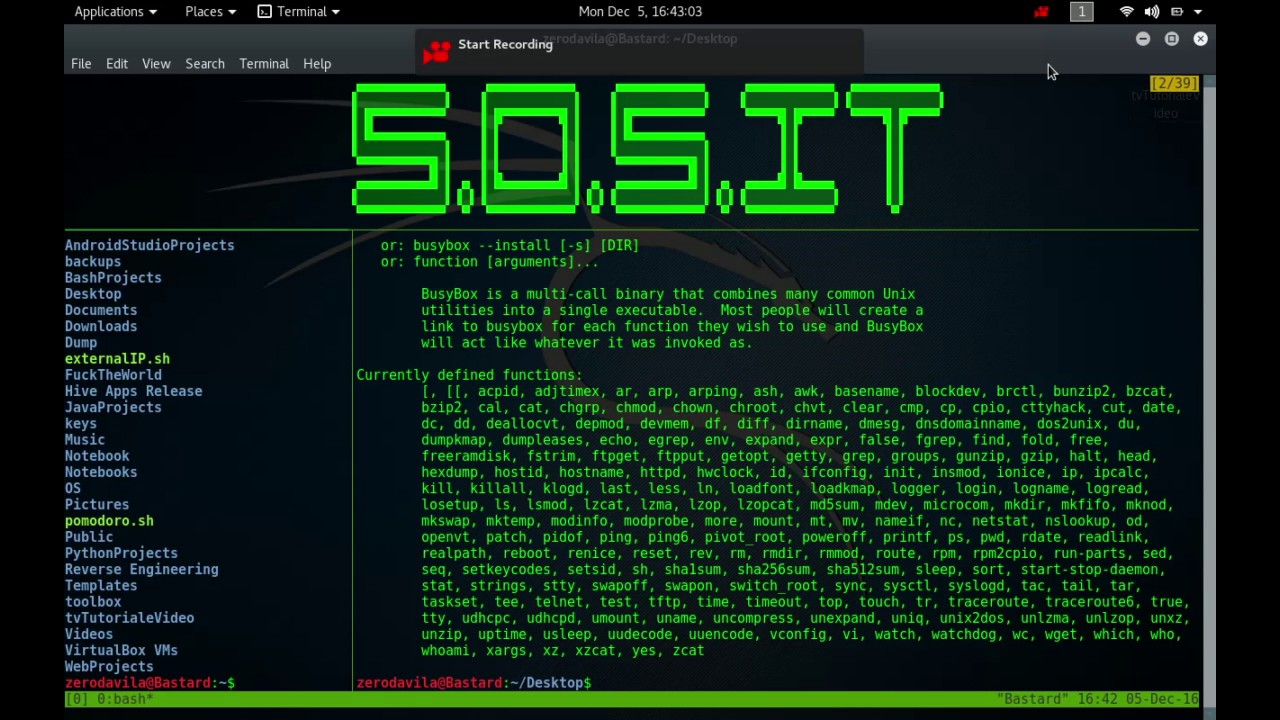1280x720 pixels.
Task: Click the battery status icon
Action: pos(1177,11)
